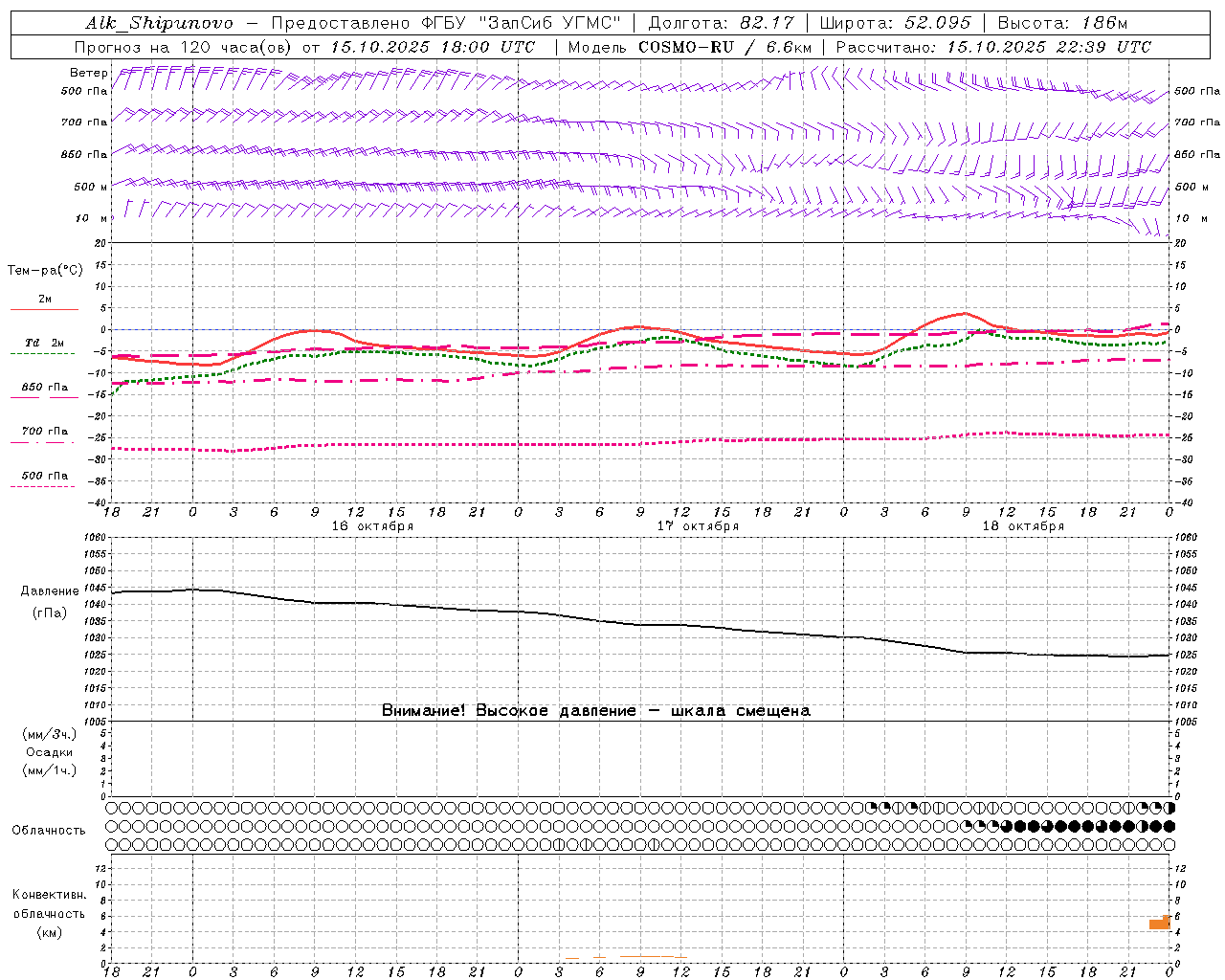Click the Конвективн. convective cloud label
This screenshot has height=980, width=1225.
click(50, 895)
